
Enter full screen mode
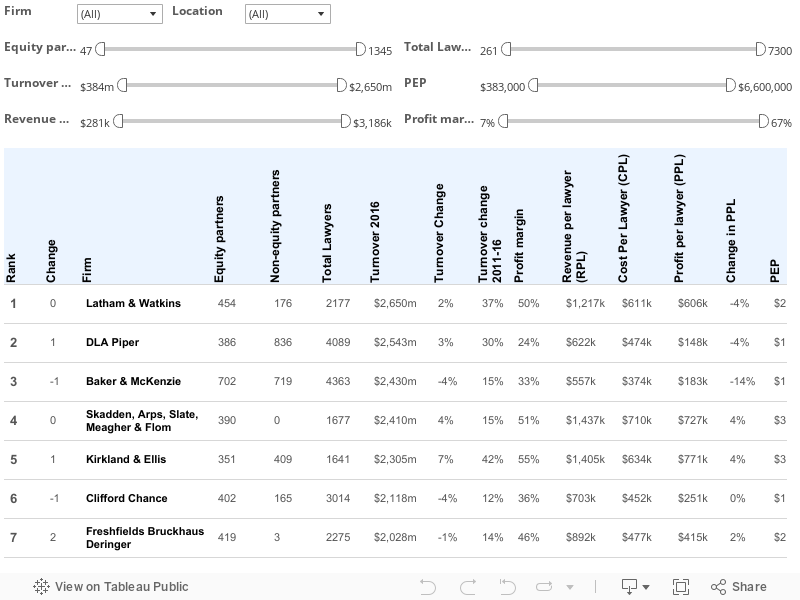[x=681, y=587]
